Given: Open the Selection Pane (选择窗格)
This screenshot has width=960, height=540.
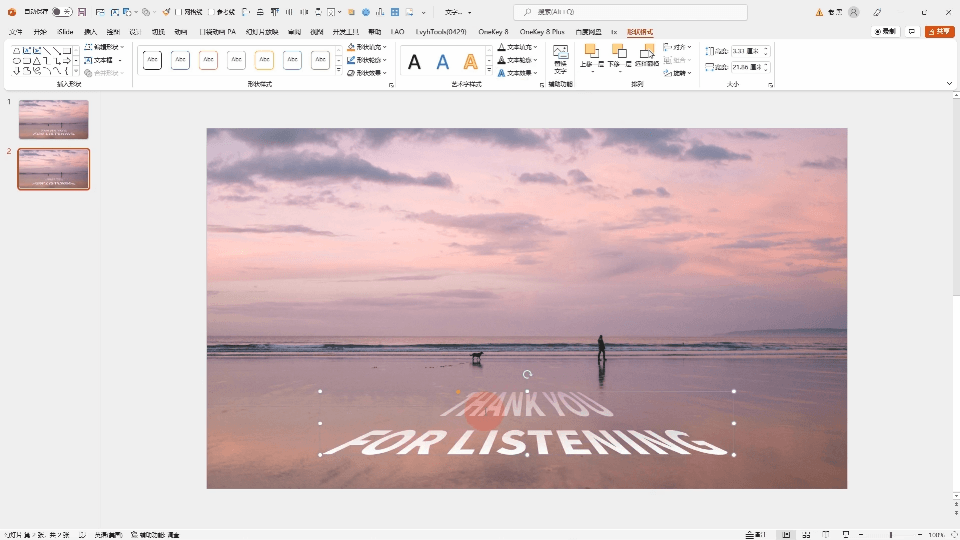Looking at the screenshot, I should pos(645,55).
